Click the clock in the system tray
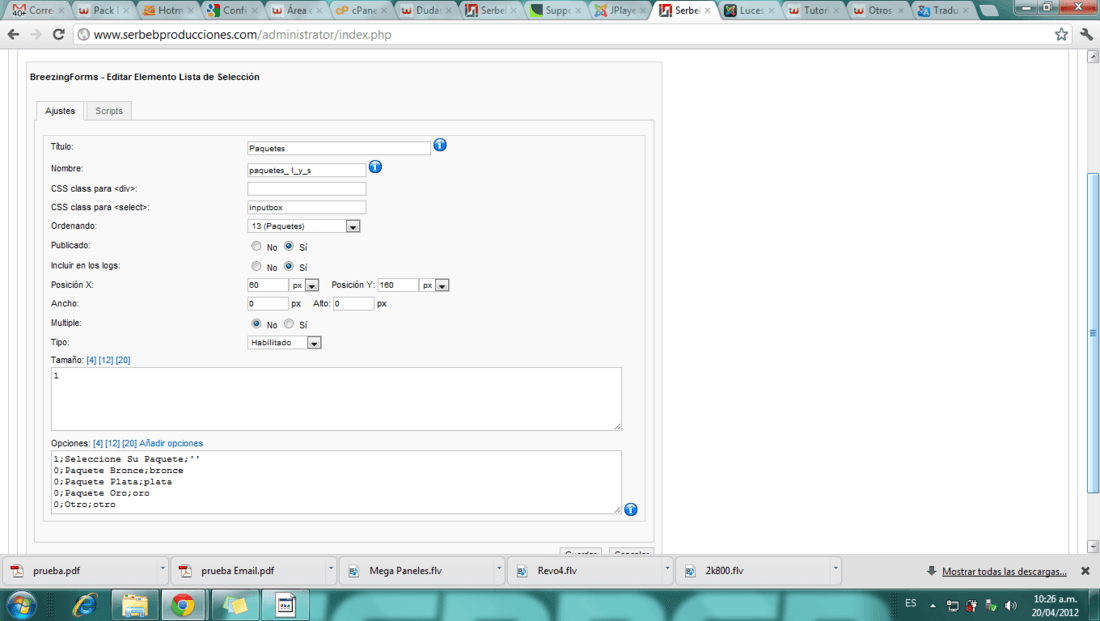 pyautogui.click(x=1054, y=606)
